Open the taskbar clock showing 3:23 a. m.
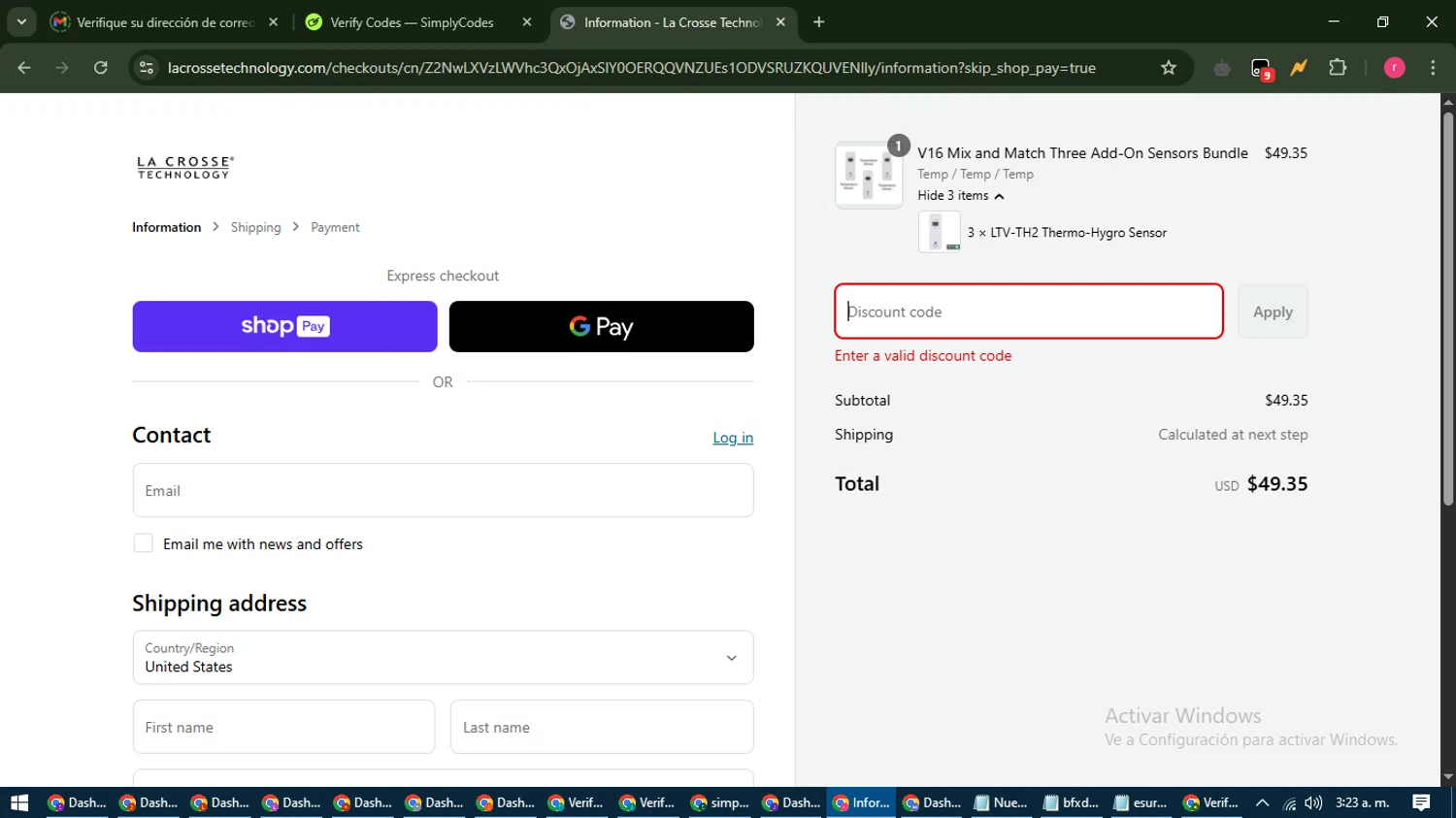The height and width of the screenshot is (818, 1456). pyautogui.click(x=1363, y=802)
